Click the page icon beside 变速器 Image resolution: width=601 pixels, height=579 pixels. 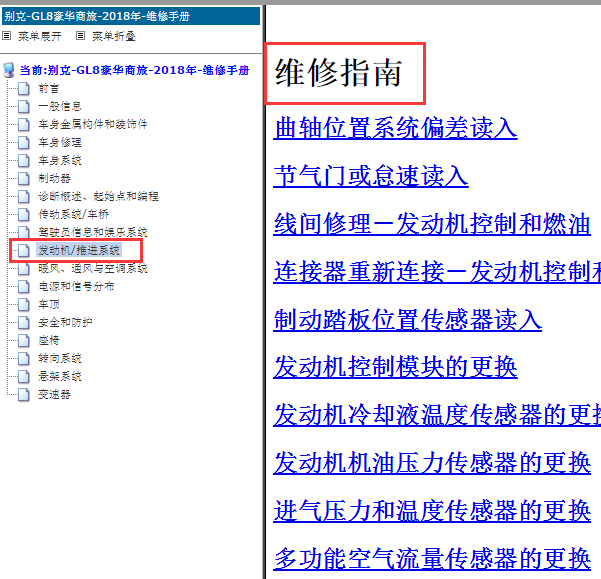24,395
